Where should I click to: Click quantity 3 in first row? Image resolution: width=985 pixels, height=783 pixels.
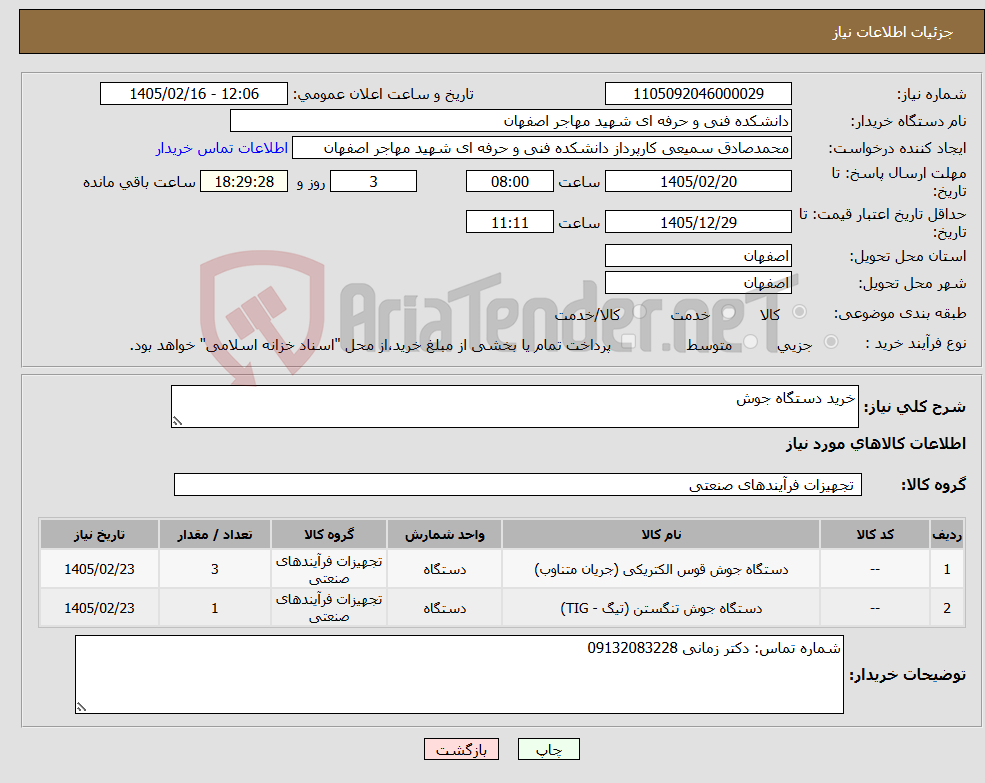[x=214, y=569]
